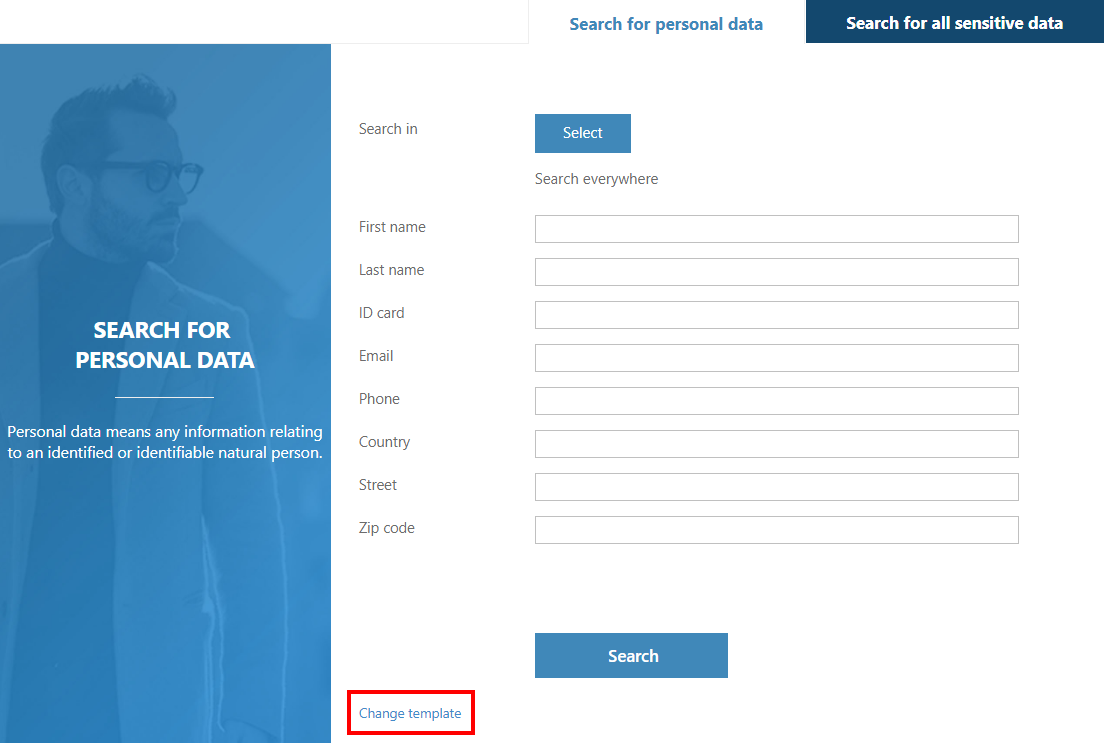Viewport: 1104px width, 743px height.
Task: Open the 'Change template' link
Action: 410,714
